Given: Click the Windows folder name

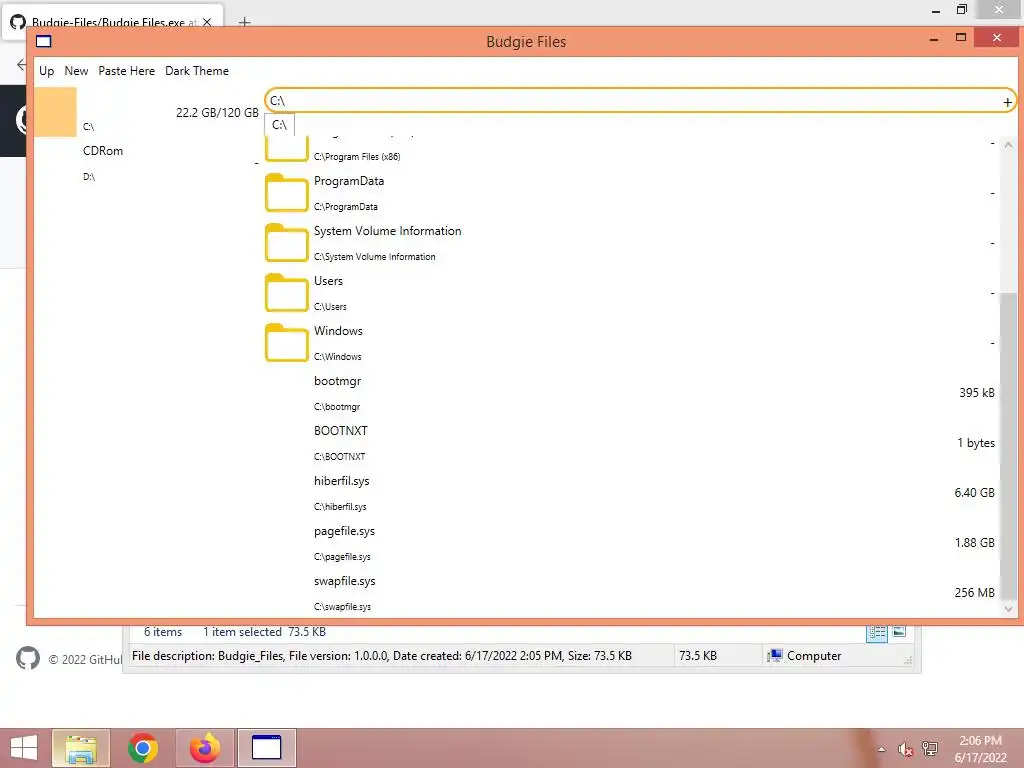Looking at the screenshot, I should (x=338, y=331).
